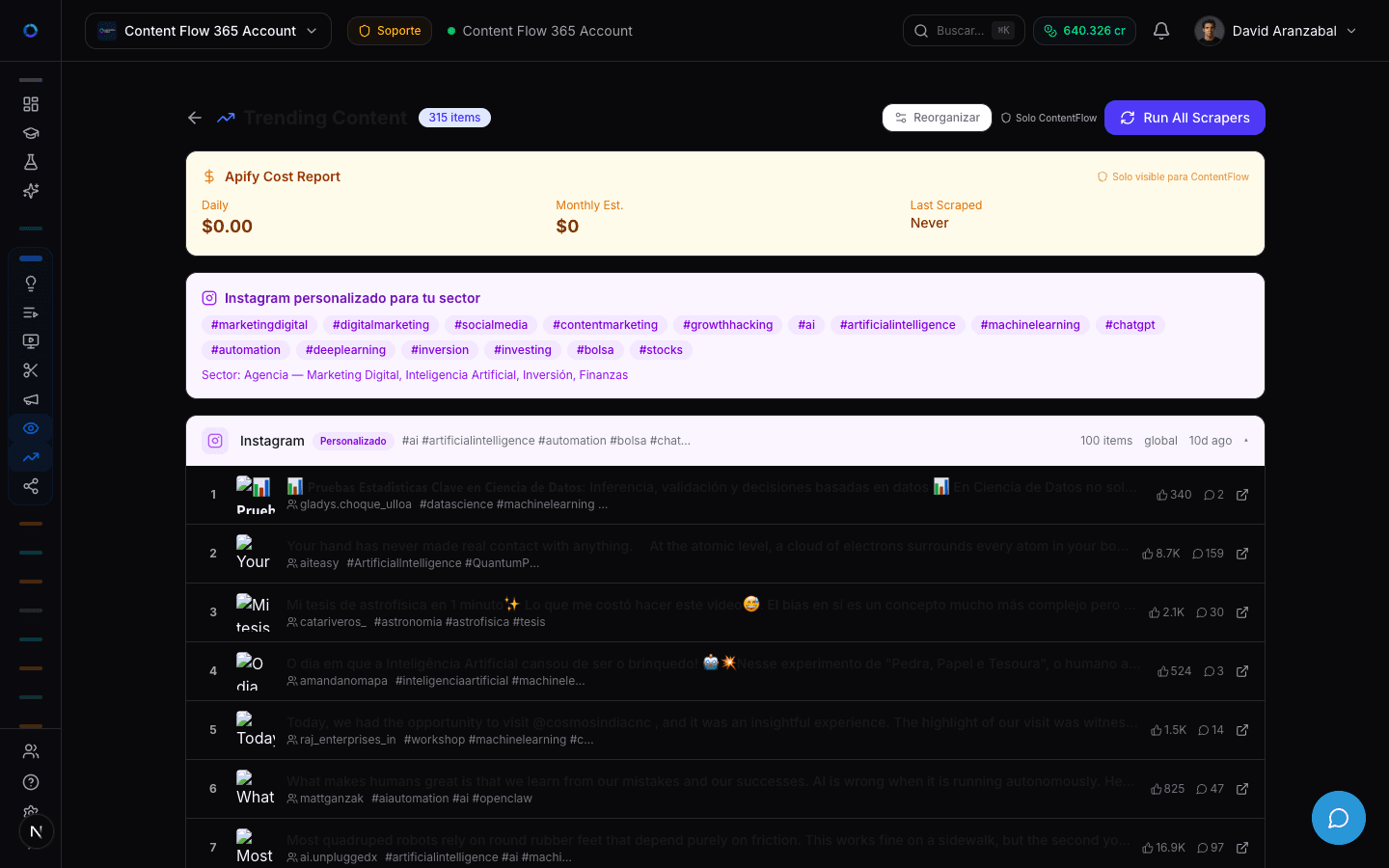Viewport: 1389px width, 868px height.
Task: Open external link for mattganzak post
Action: (1242, 789)
